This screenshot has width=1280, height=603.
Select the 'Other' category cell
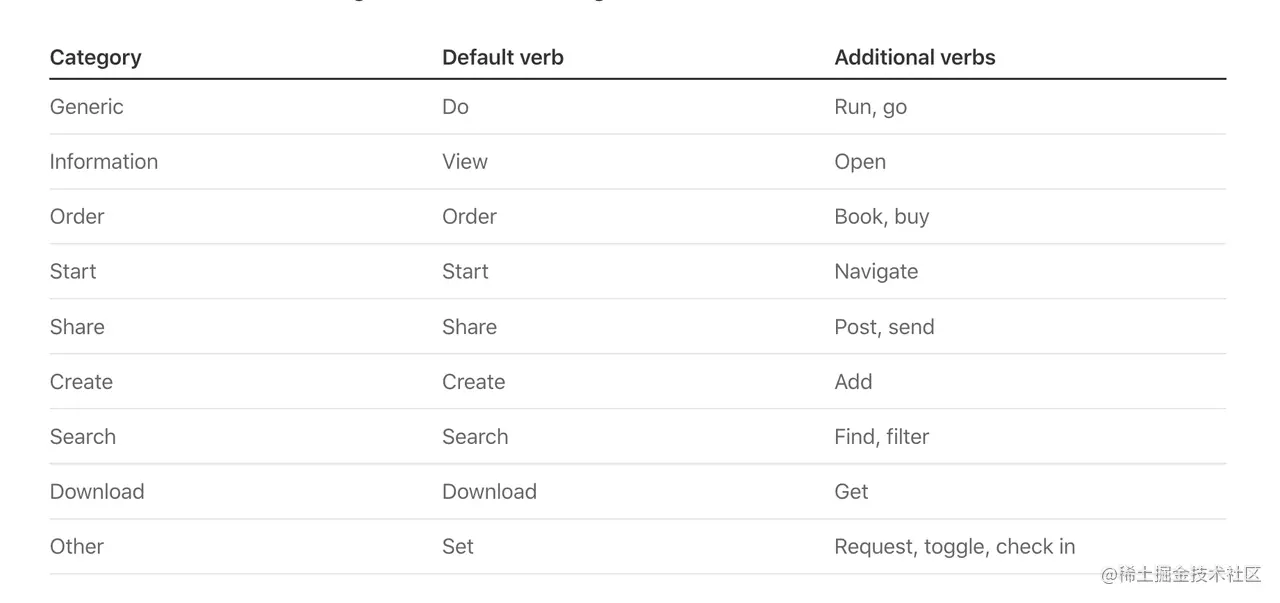[77, 547]
